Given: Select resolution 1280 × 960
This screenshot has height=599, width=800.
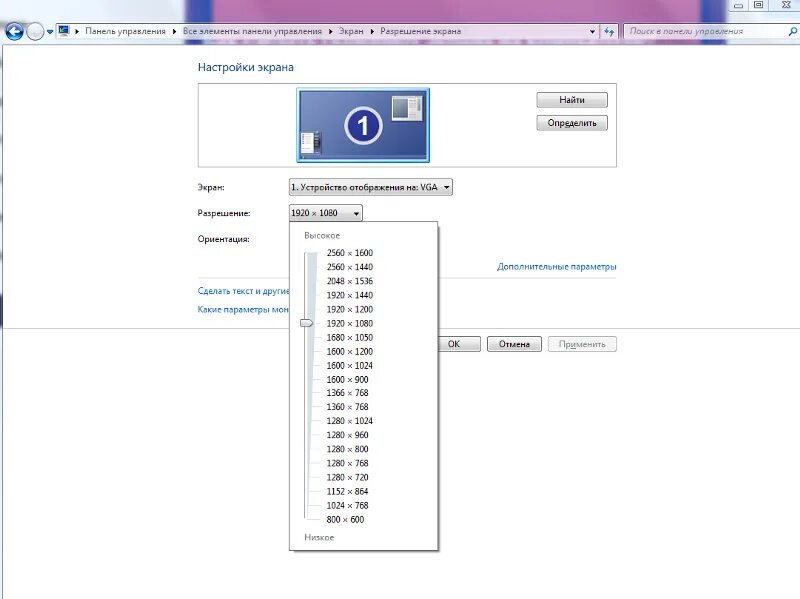Looking at the screenshot, I should [347, 435].
